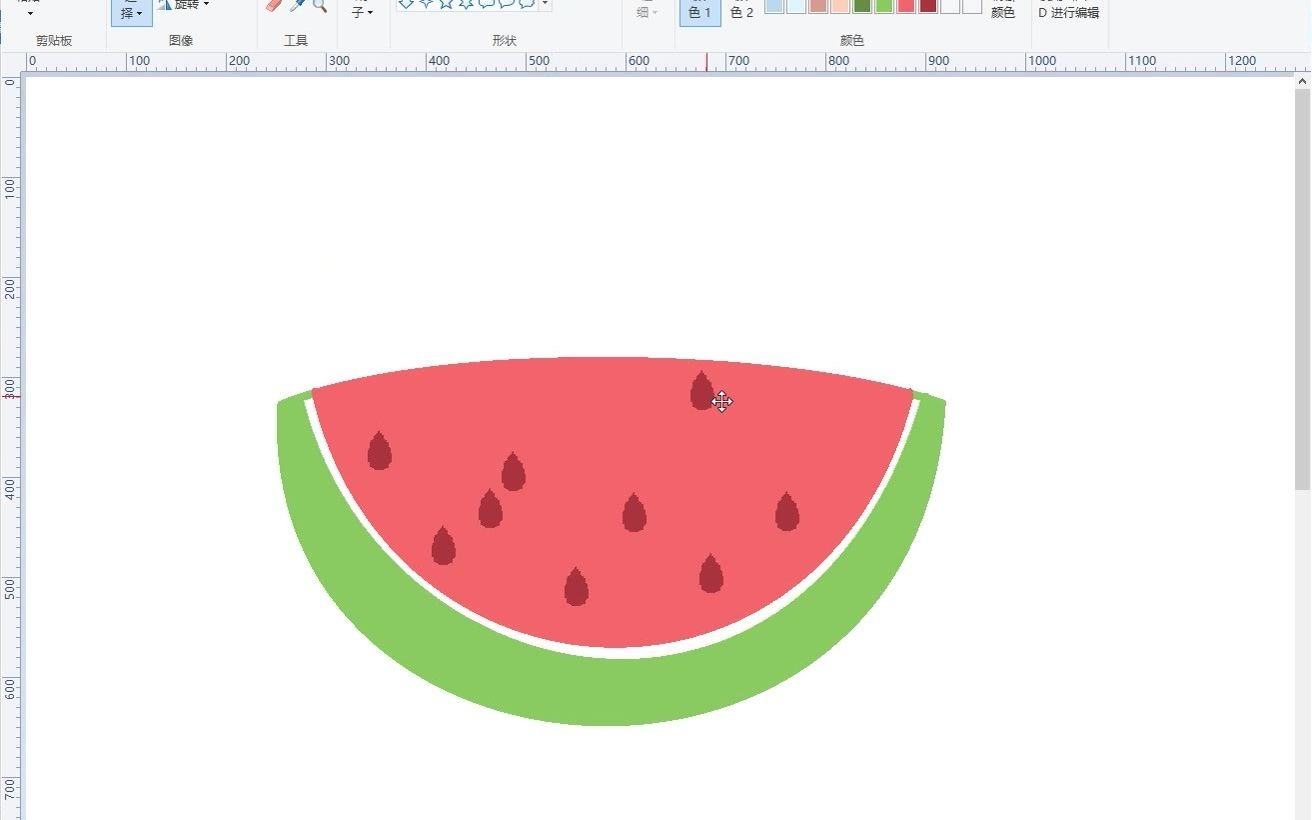Select the Color 2 button
This screenshot has height=820, width=1312.
741,12
